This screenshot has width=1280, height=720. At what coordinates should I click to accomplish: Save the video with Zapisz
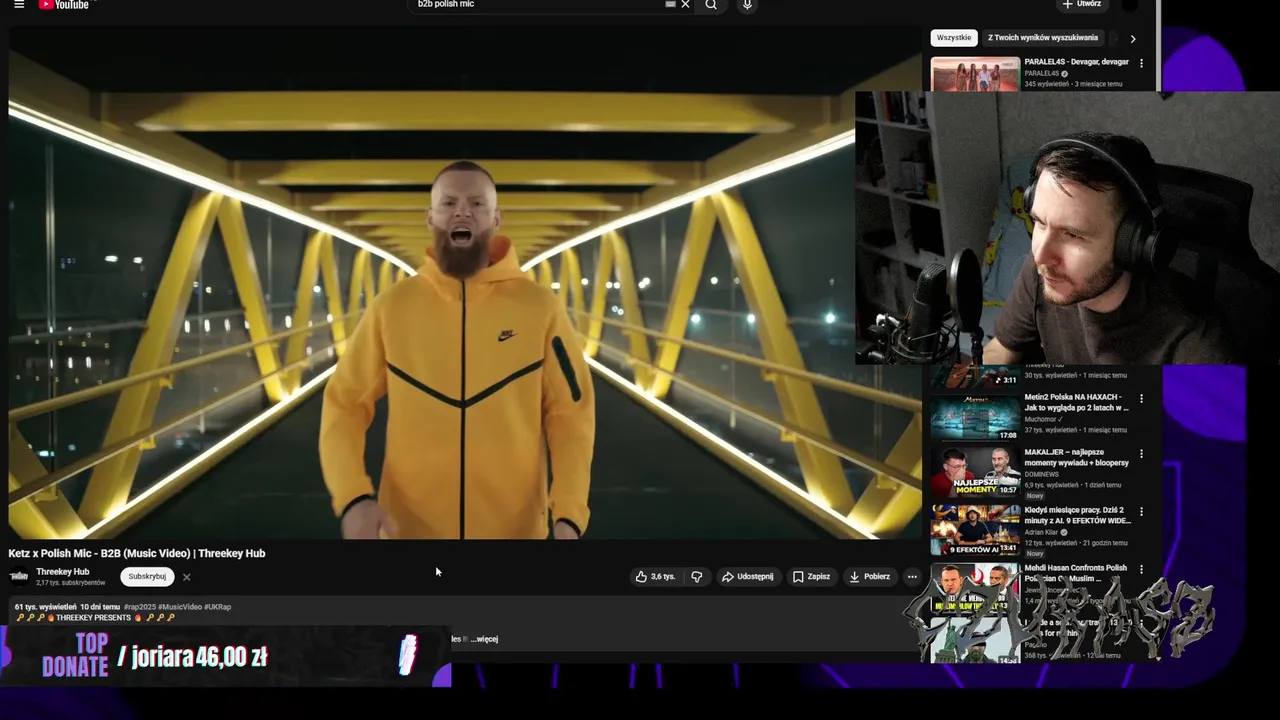point(811,577)
